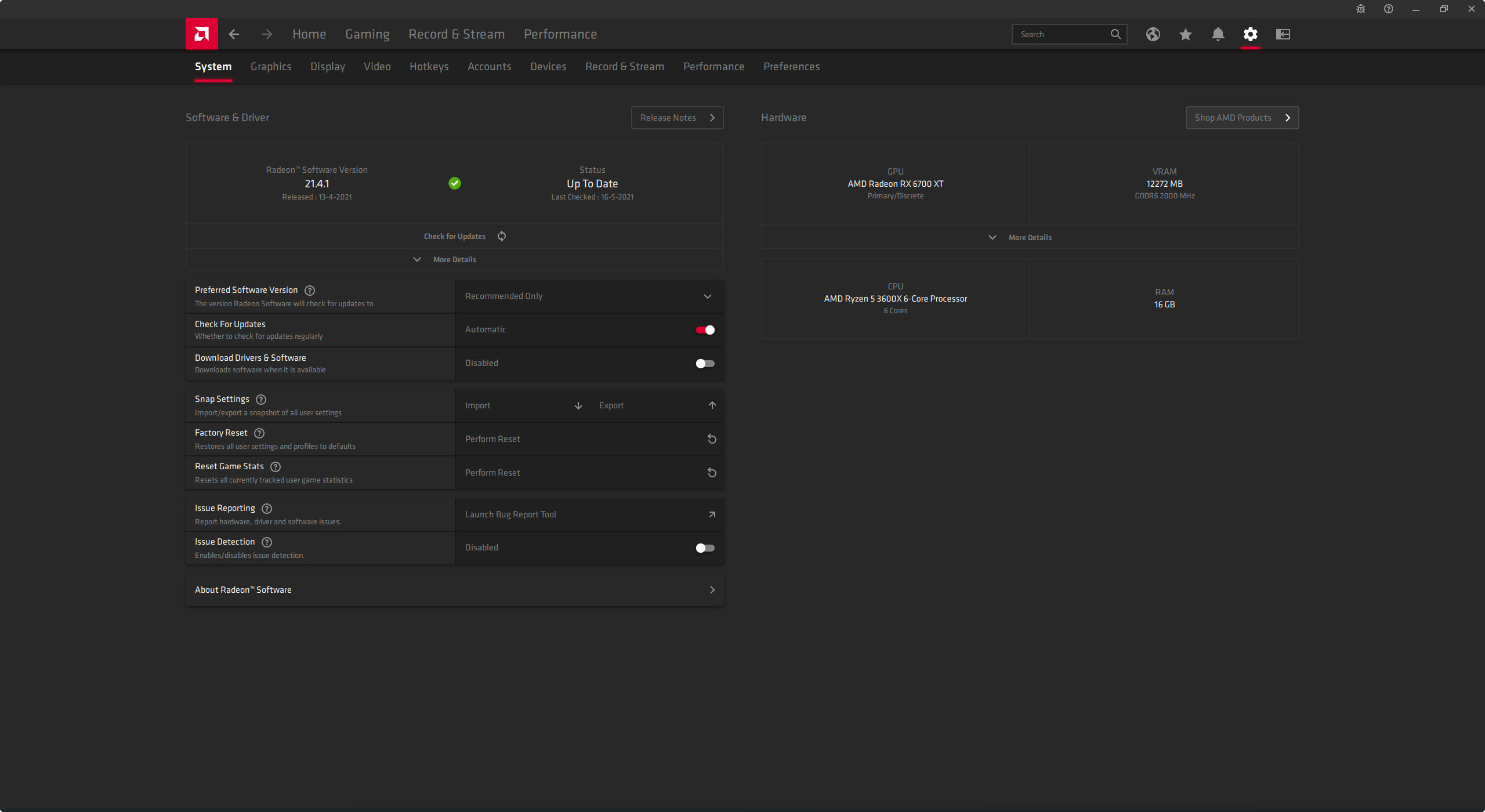Click the Check for Updates refresh icon
1485x812 pixels.
[502, 236]
